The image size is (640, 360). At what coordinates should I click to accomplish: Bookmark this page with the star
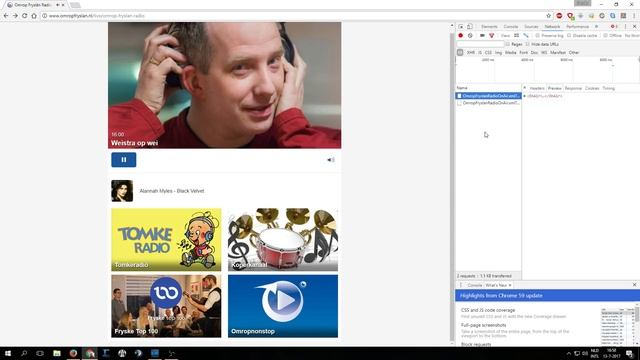[549, 16]
